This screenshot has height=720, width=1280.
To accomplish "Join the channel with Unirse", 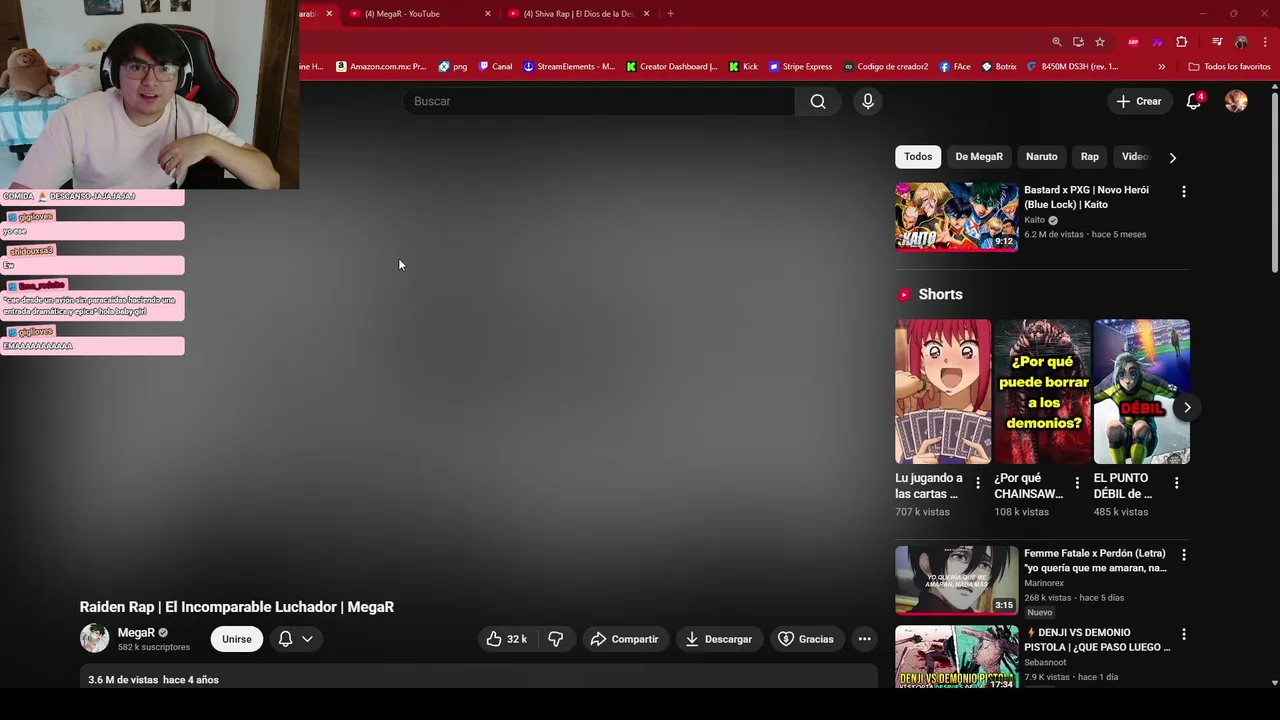I will (x=237, y=639).
